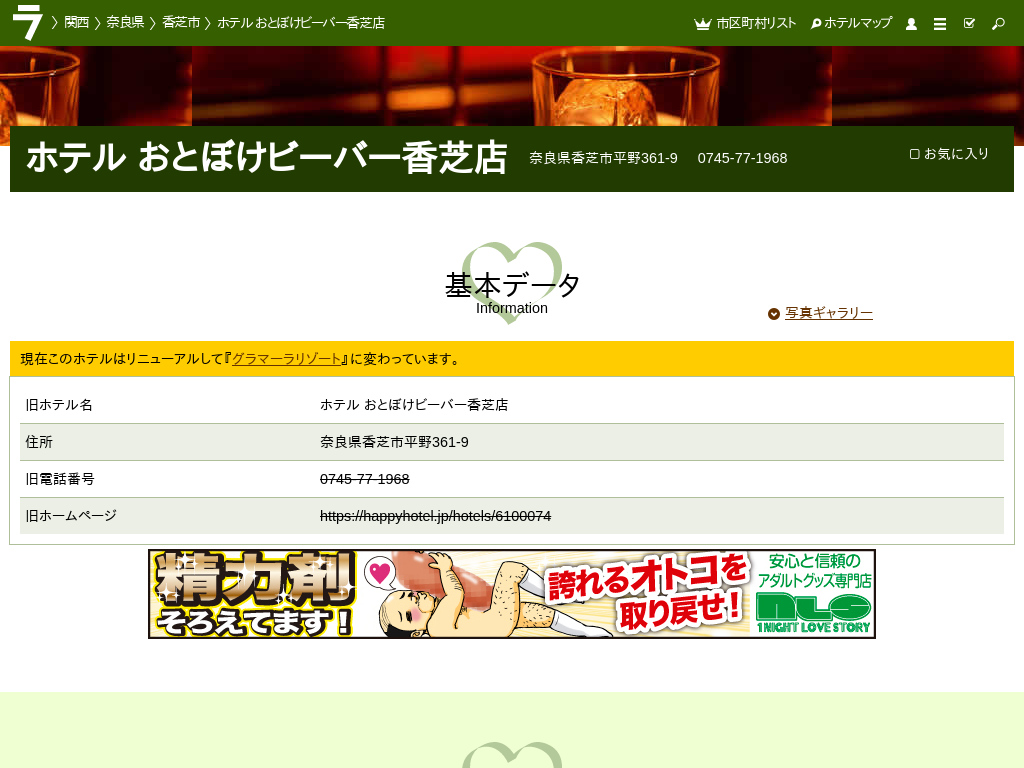Open 市区町村リスト menu item
Image resolution: width=1024 pixels, height=768 pixels.
click(756, 23)
